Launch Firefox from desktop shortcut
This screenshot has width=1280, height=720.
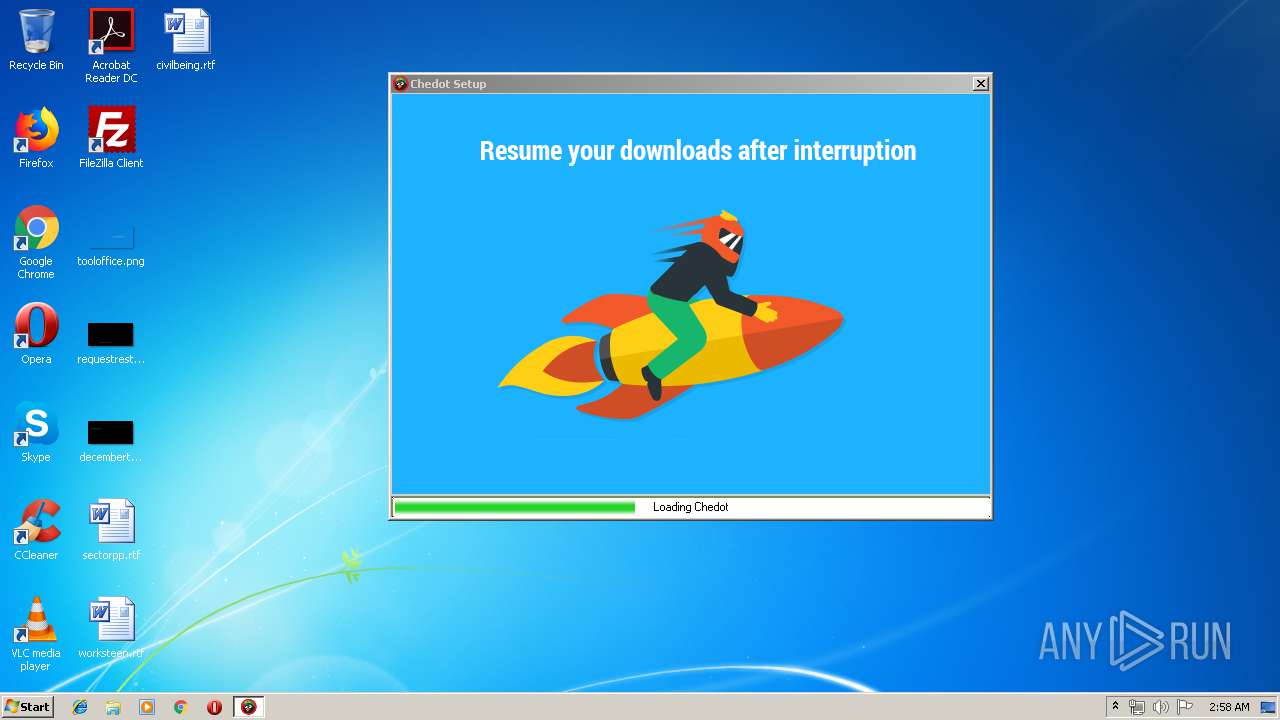coord(36,138)
